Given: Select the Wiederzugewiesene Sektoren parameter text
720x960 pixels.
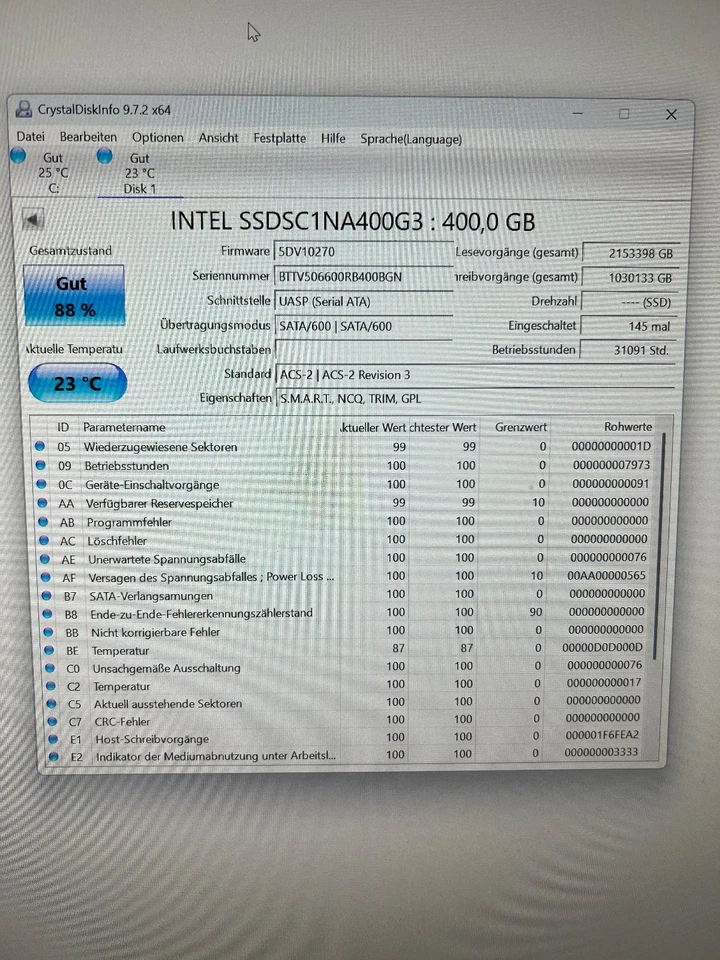Looking at the screenshot, I should [160, 447].
